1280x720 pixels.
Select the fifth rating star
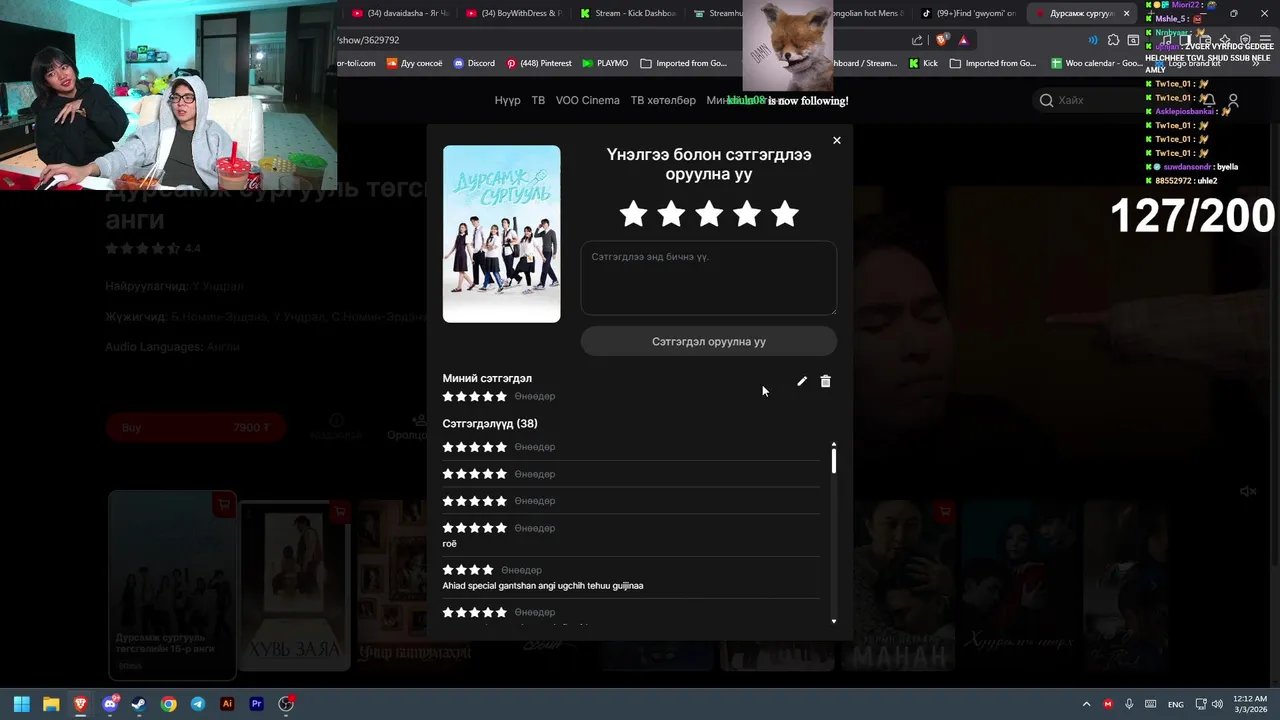785,213
